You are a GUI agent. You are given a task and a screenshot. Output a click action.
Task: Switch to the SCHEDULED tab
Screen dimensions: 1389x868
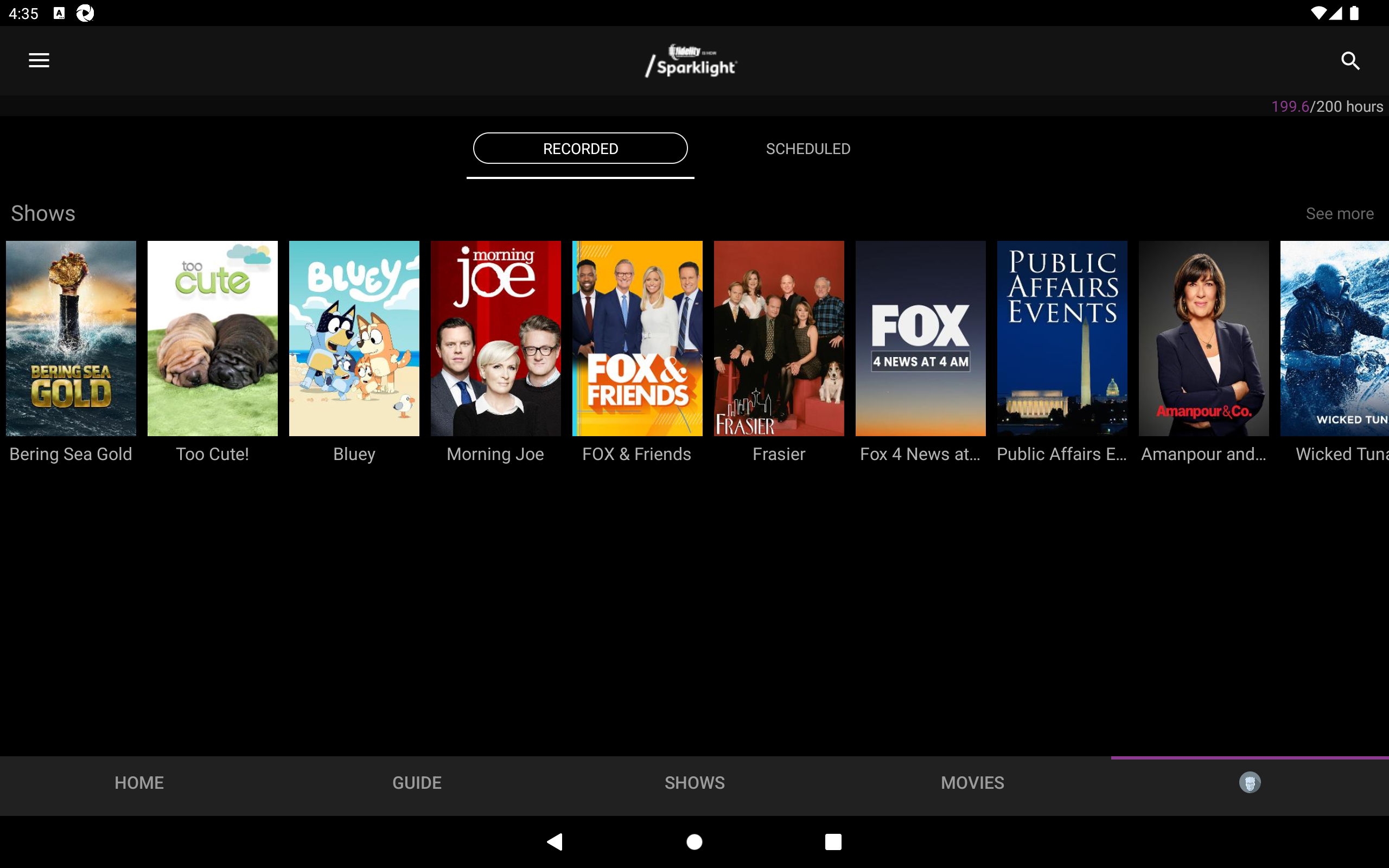(x=807, y=148)
